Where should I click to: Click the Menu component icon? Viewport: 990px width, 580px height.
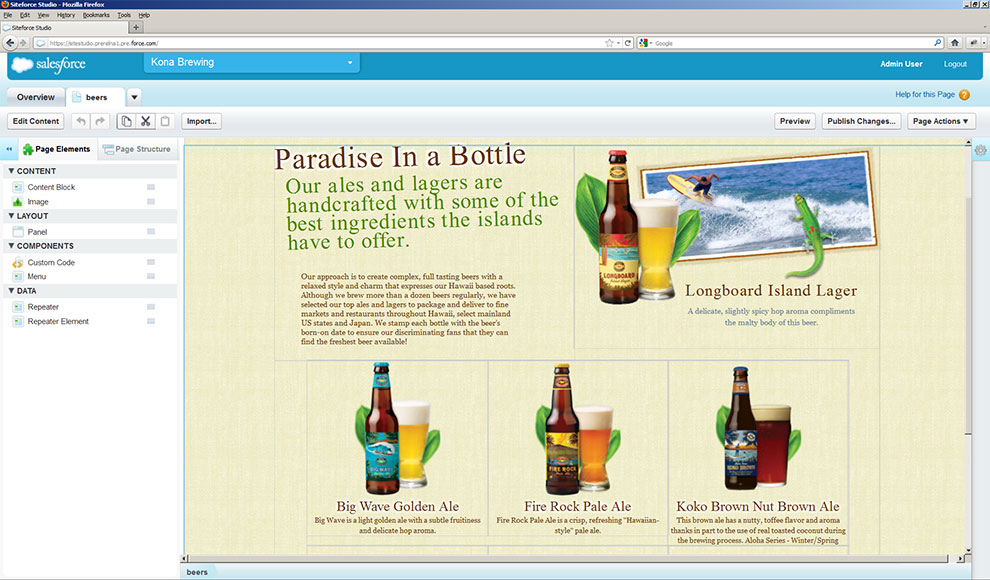tap(18, 276)
